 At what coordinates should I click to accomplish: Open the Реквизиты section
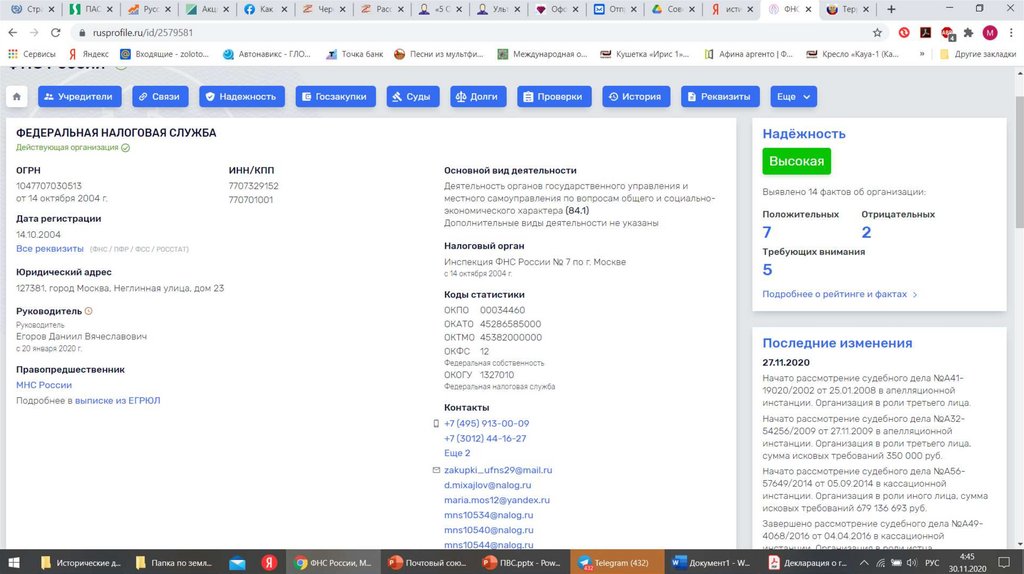click(720, 97)
